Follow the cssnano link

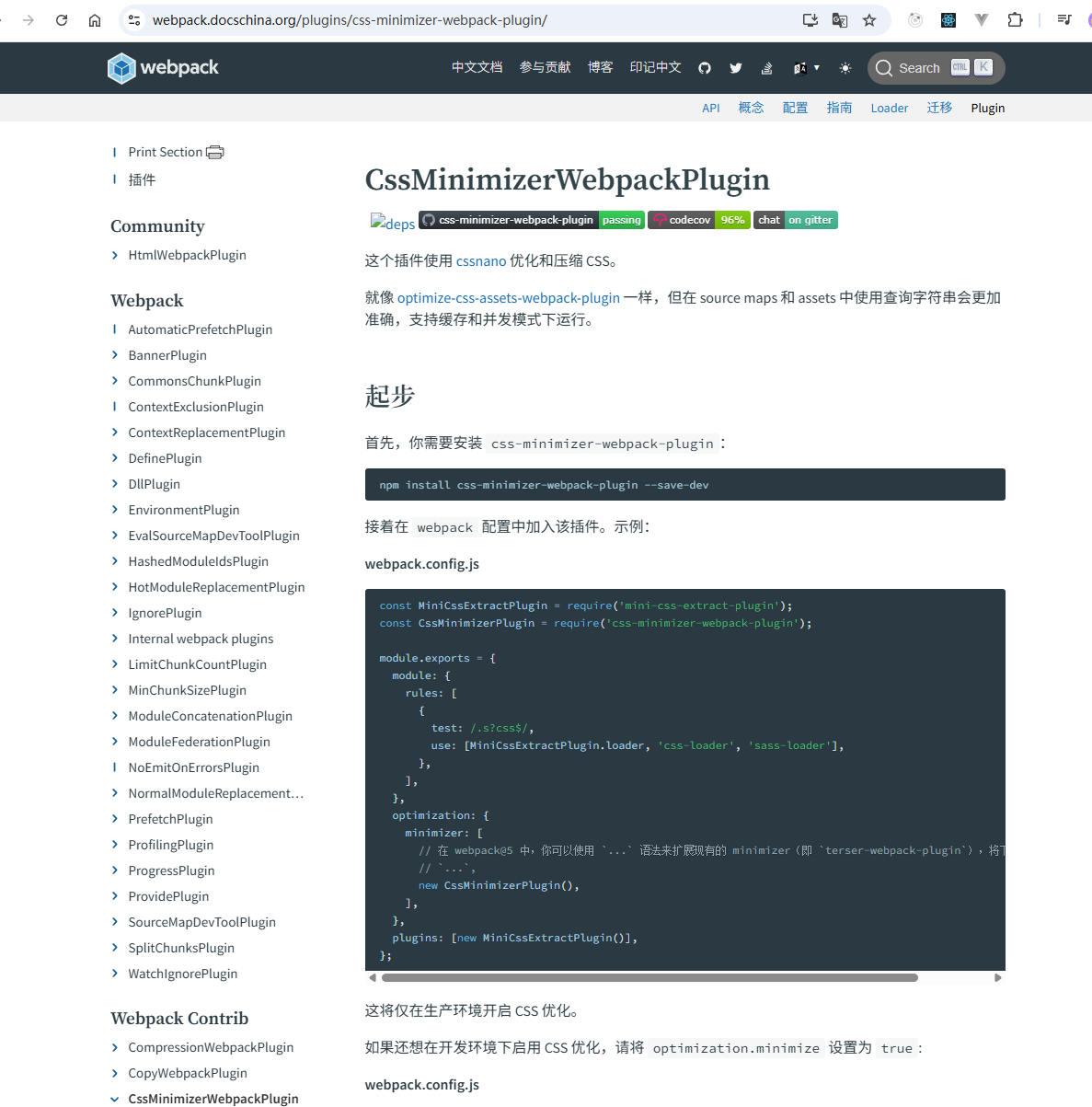481,261
